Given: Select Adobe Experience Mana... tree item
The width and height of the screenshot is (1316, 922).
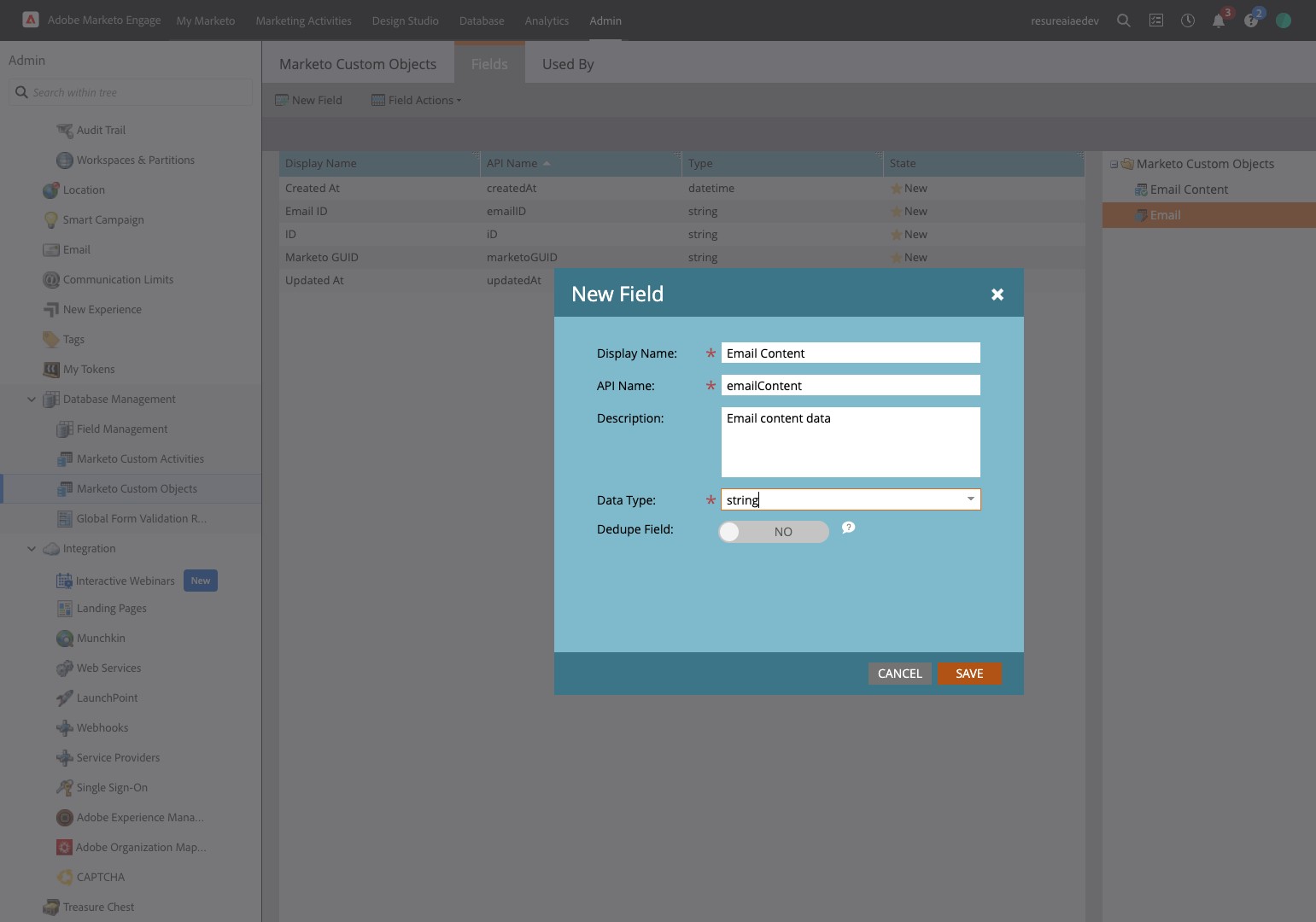Looking at the screenshot, I should [140, 818].
